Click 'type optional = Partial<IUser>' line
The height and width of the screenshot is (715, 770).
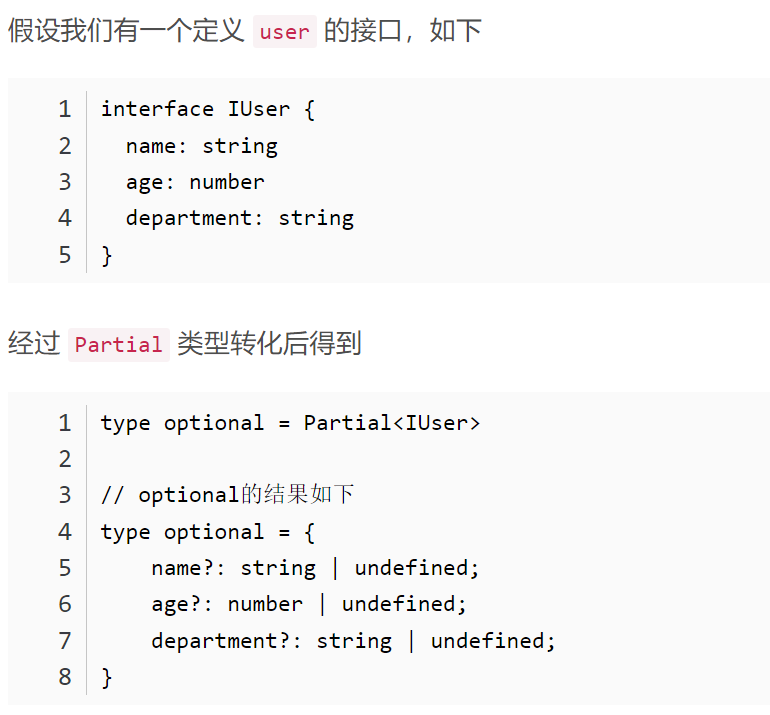click(x=290, y=423)
